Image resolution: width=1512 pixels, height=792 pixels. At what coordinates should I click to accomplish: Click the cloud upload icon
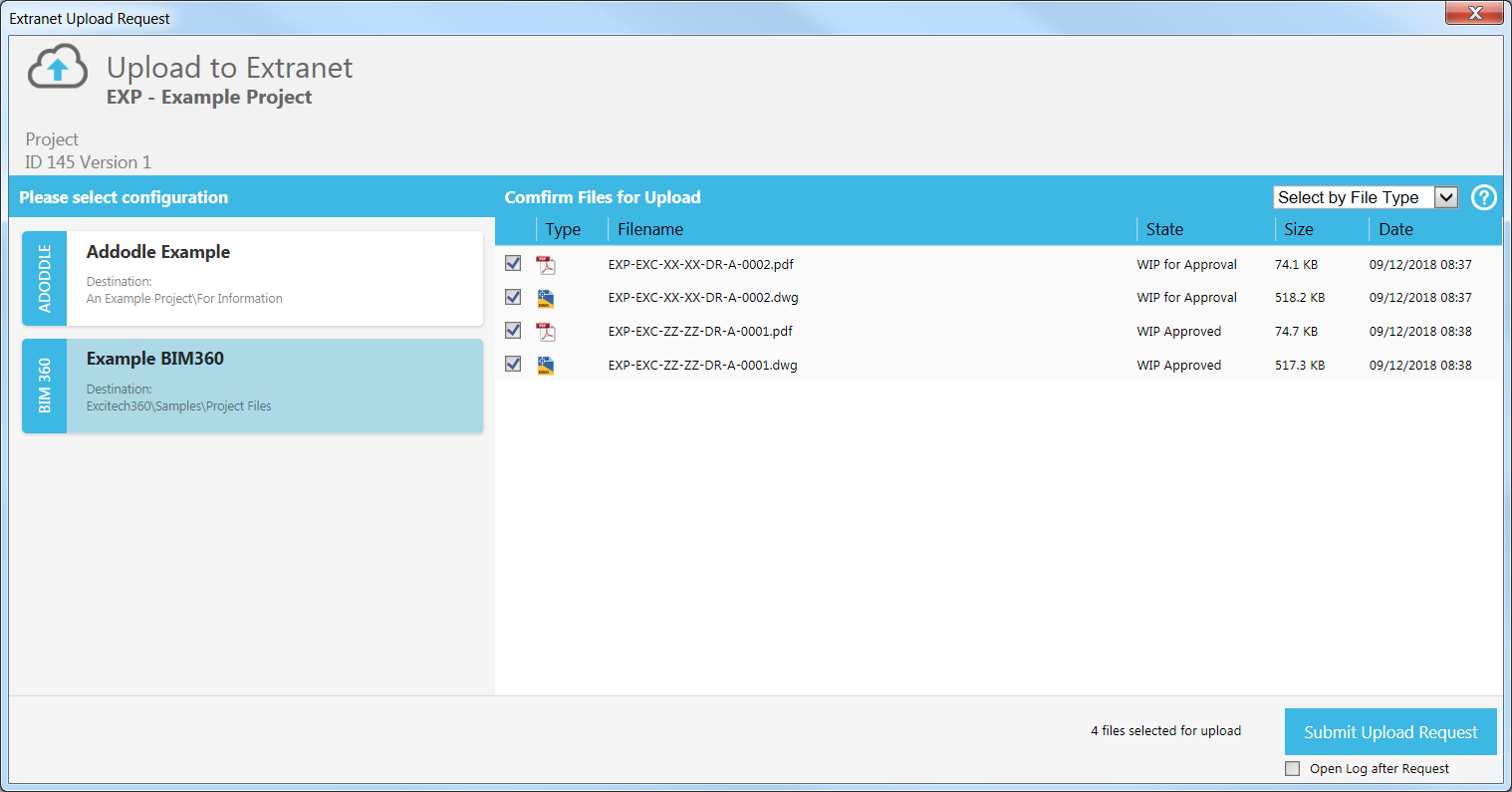(x=58, y=68)
